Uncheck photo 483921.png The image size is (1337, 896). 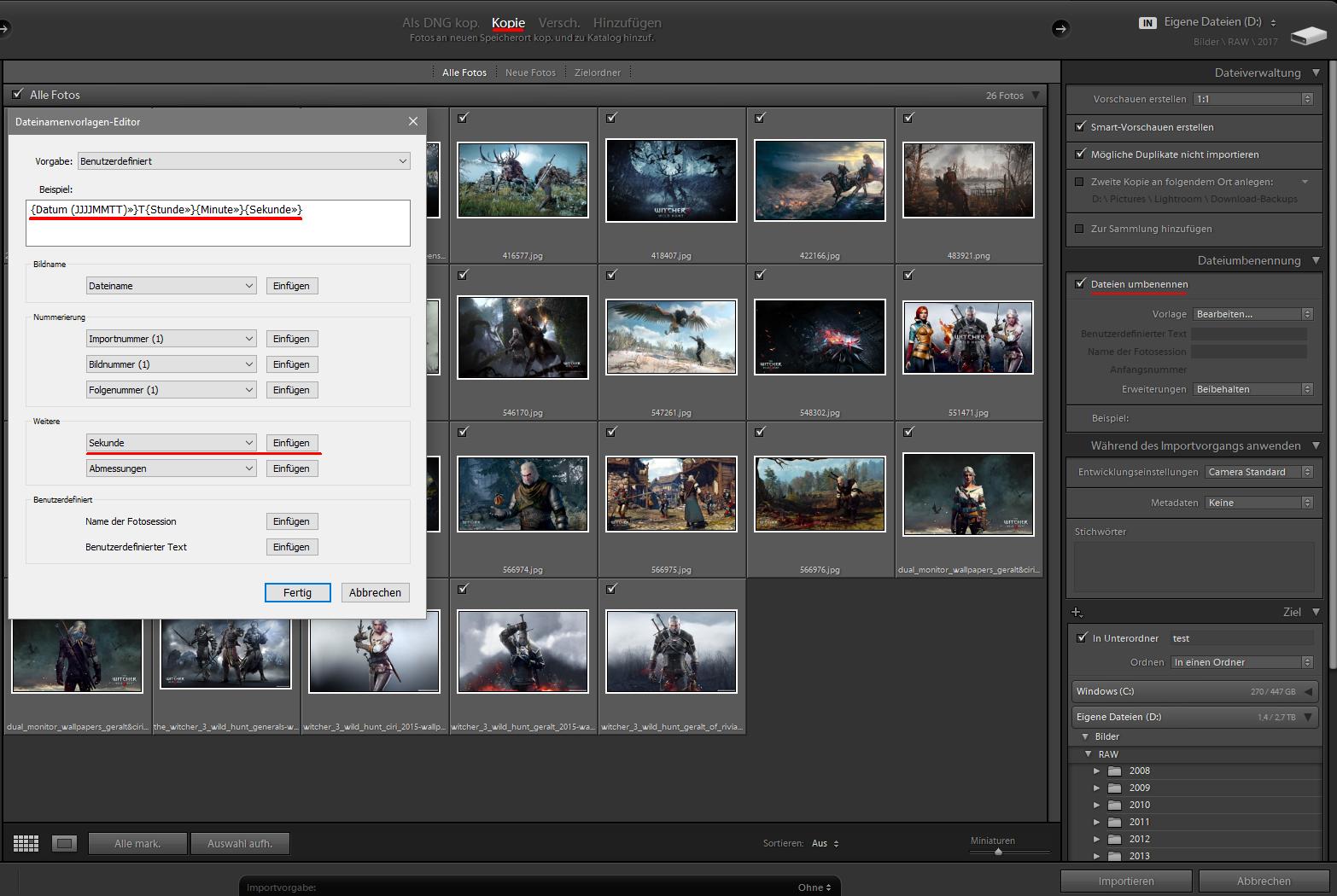(x=908, y=118)
